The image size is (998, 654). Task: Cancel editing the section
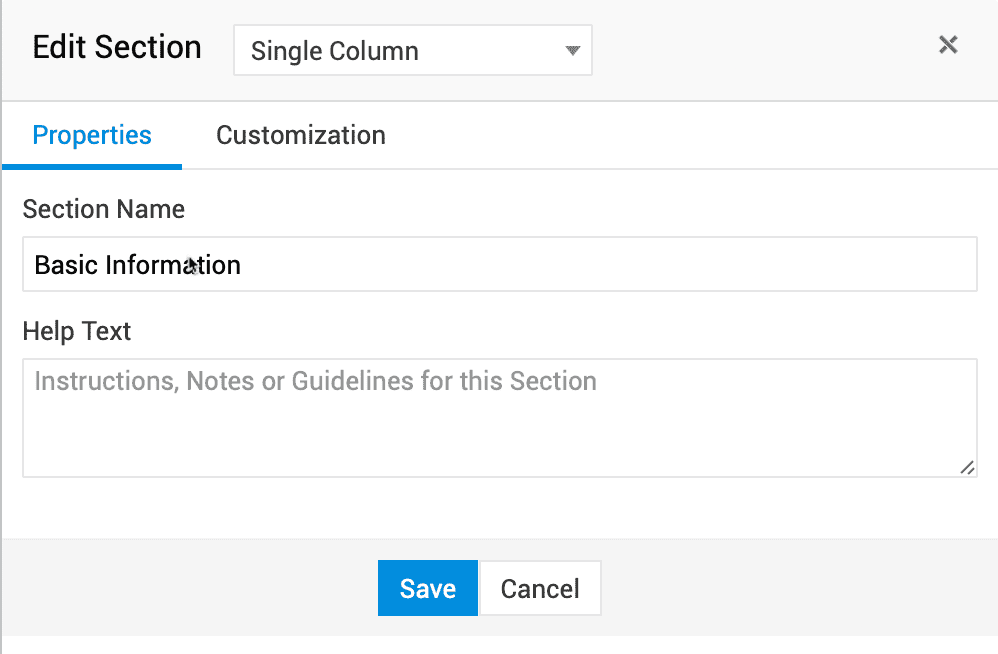tap(540, 588)
